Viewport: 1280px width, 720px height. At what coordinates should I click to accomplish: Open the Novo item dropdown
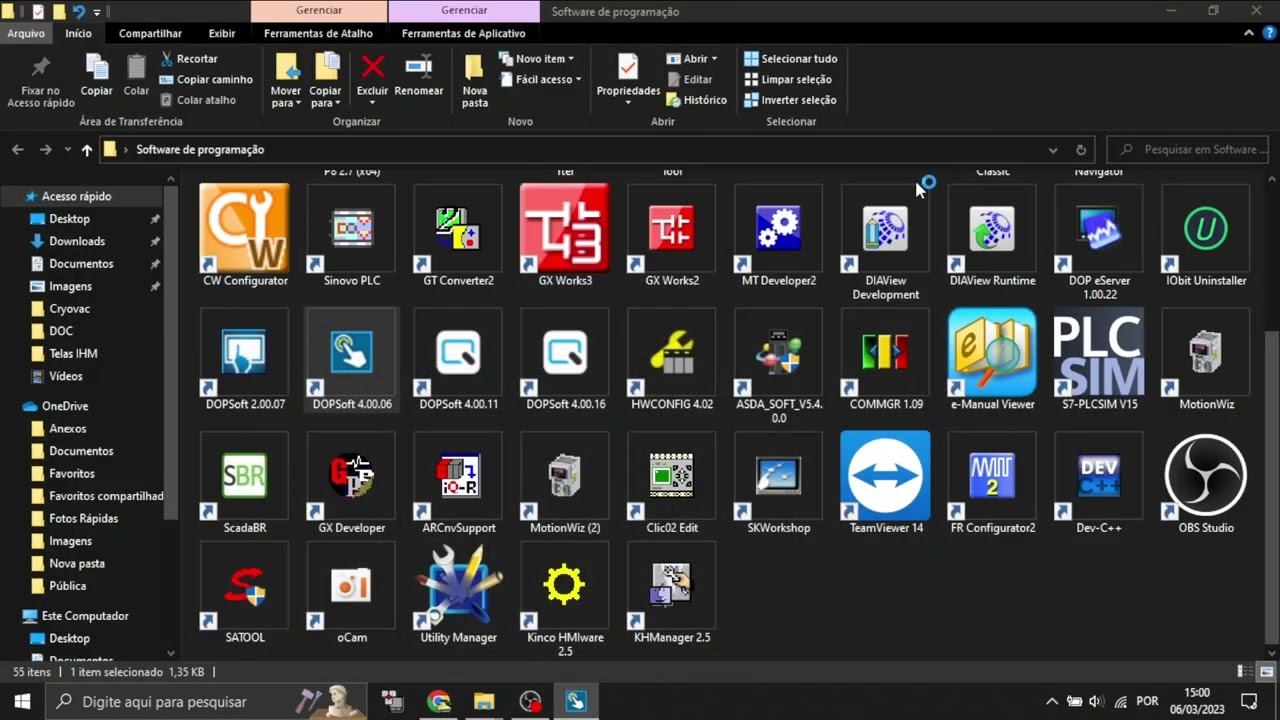[x=537, y=59]
